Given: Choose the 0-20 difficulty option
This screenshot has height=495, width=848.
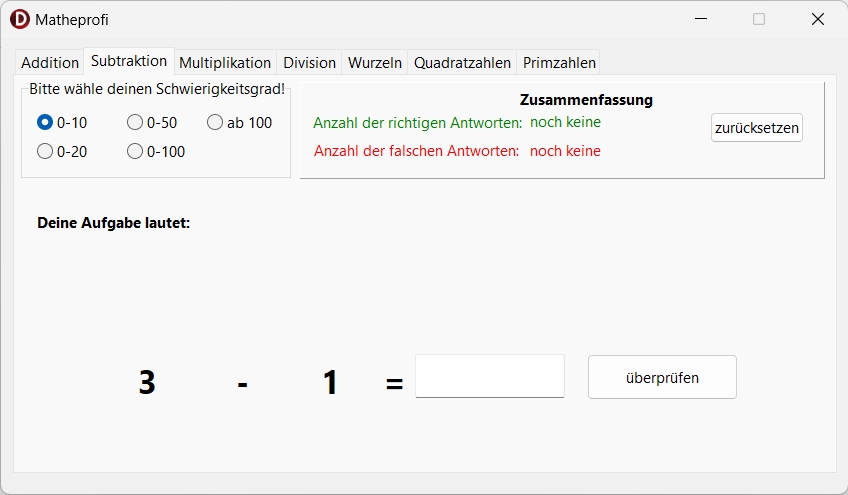Looking at the screenshot, I should coord(45,152).
